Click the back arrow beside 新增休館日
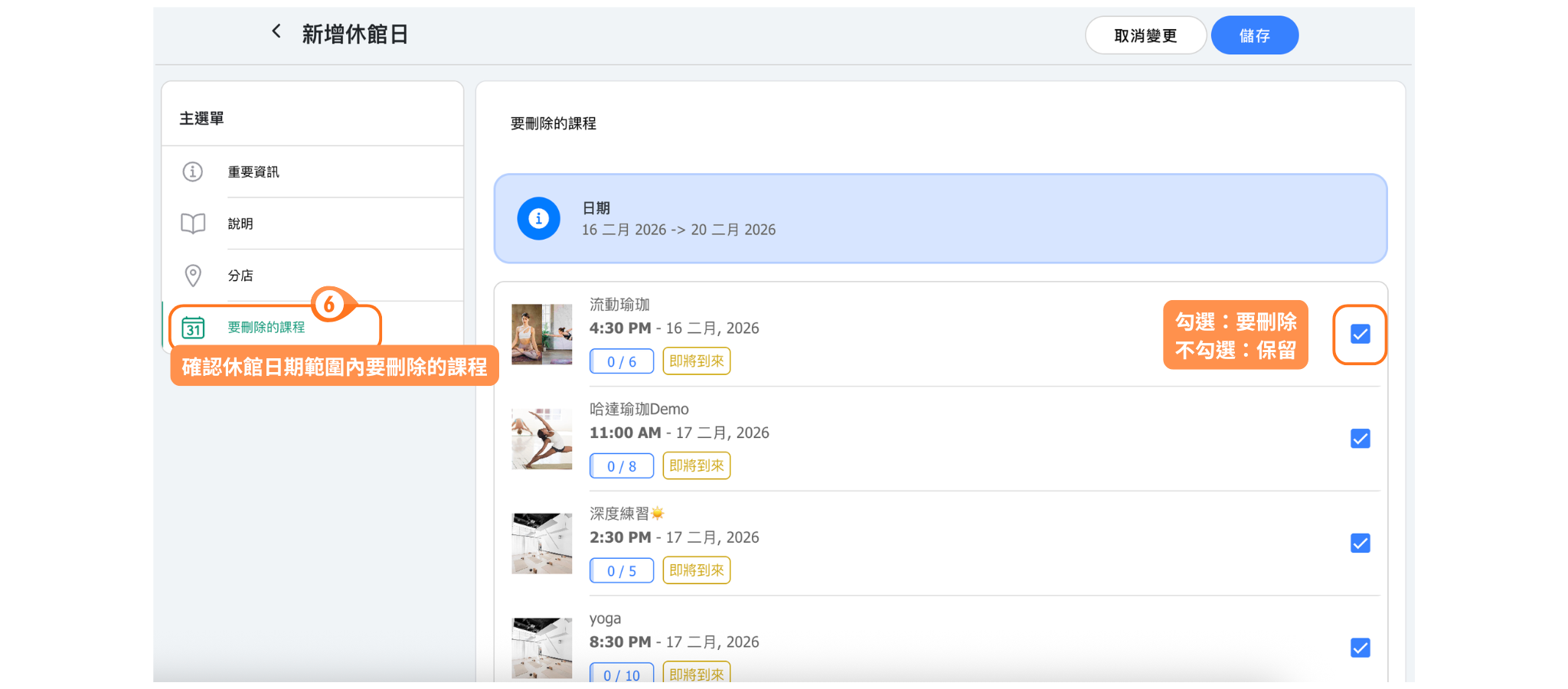The width and height of the screenshot is (1568, 689). (276, 31)
